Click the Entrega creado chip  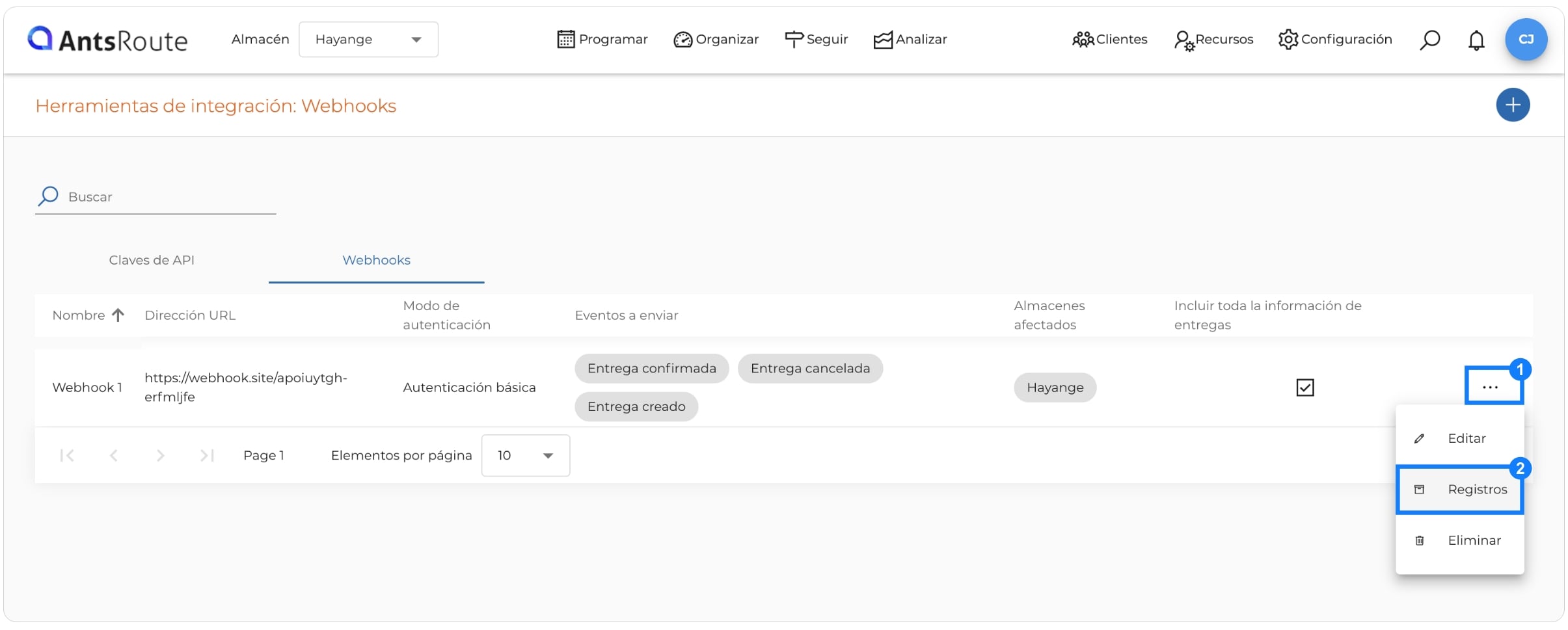coord(636,407)
